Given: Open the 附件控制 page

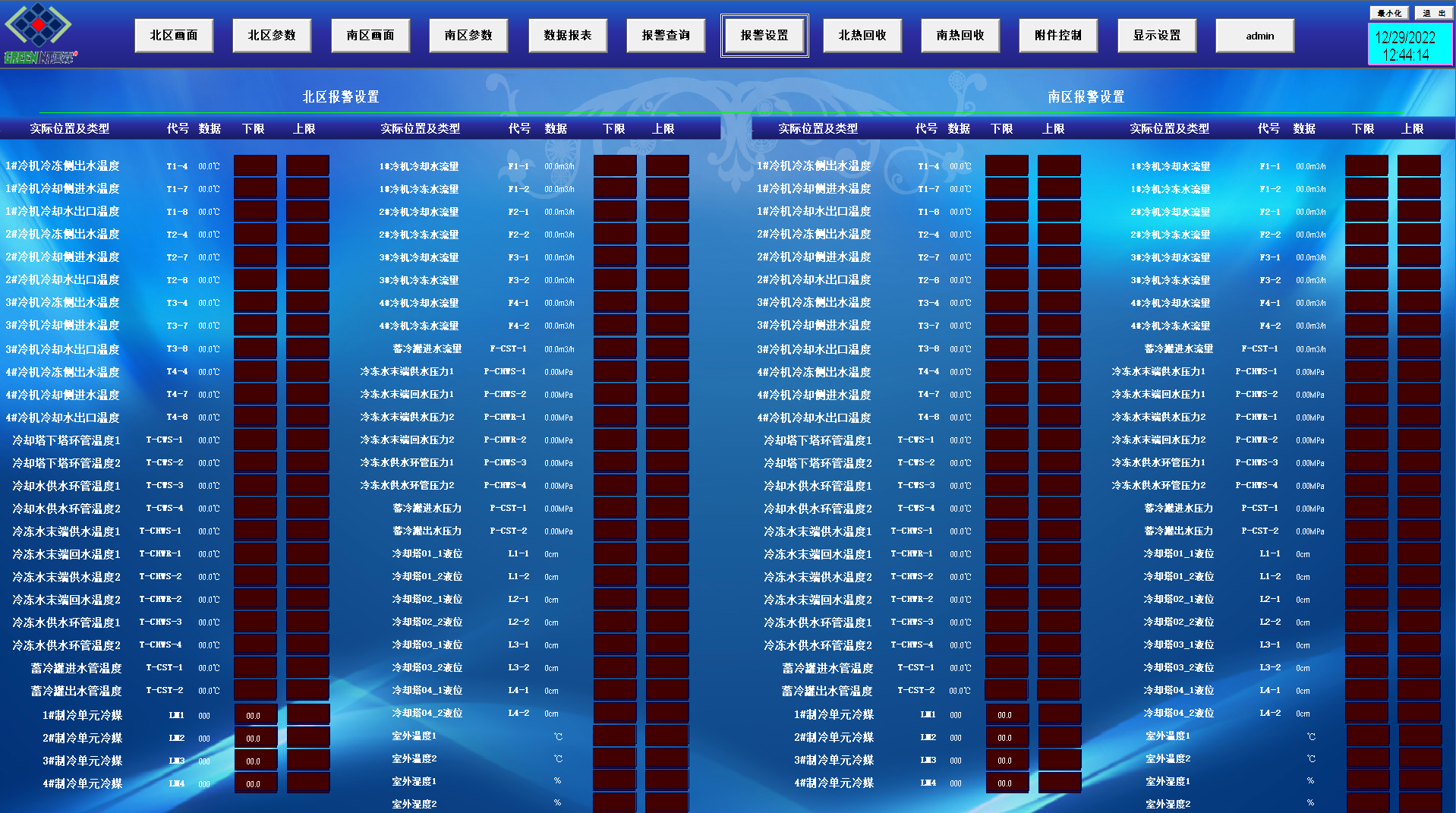Looking at the screenshot, I should tap(1058, 36).
